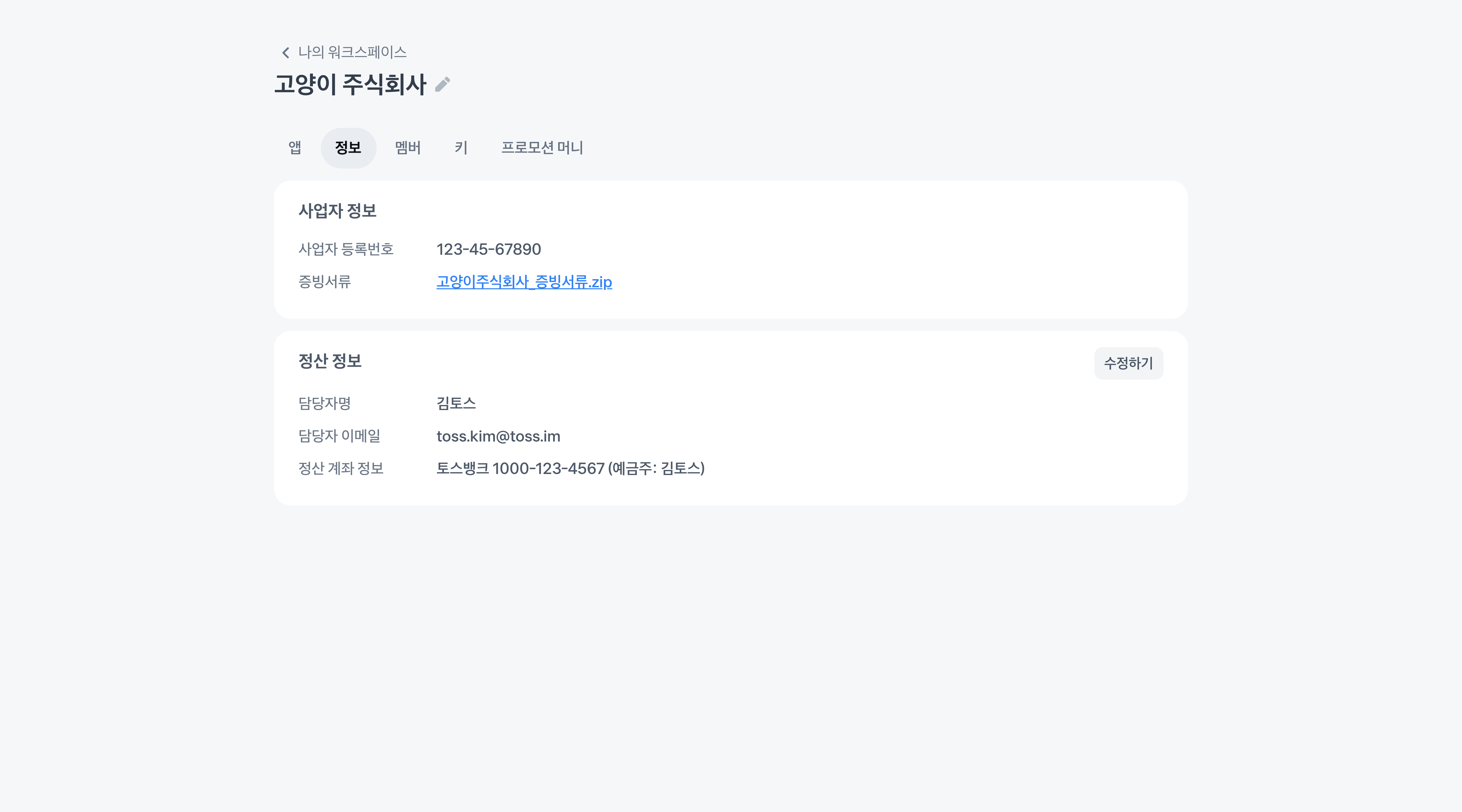This screenshot has width=1462, height=812.
Task: Click the 고양이 주식회사 workspace title
Action: [350, 84]
